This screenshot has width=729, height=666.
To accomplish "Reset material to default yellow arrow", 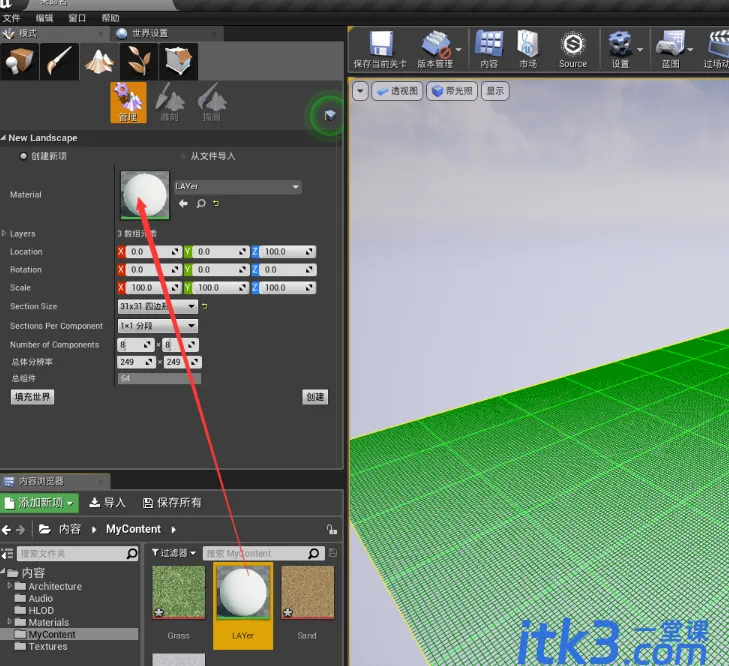I will (216, 203).
